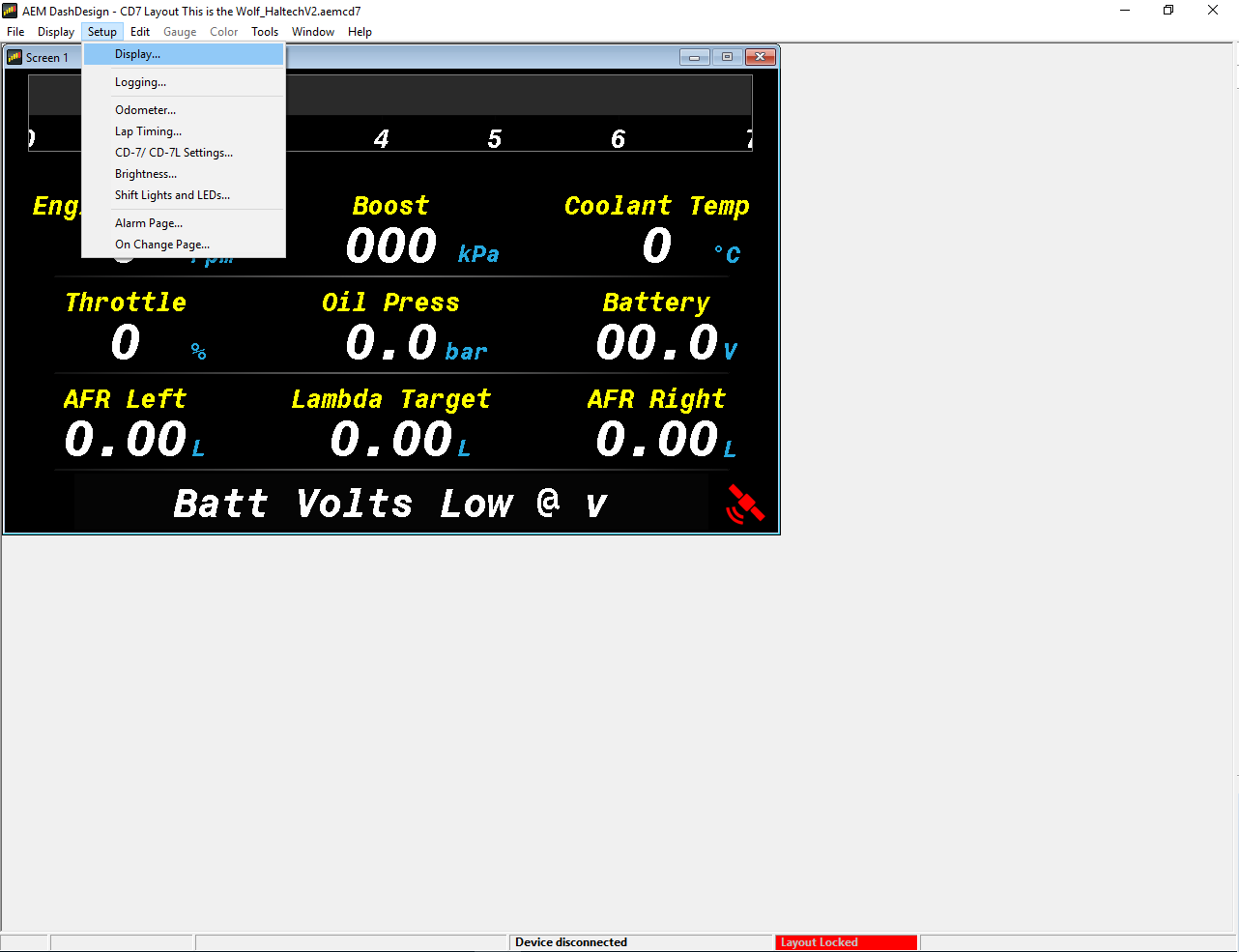This screenshot has height=952, width=1239.
Task: Choose Brightness... from the menu
Action: tap(184, 174)
